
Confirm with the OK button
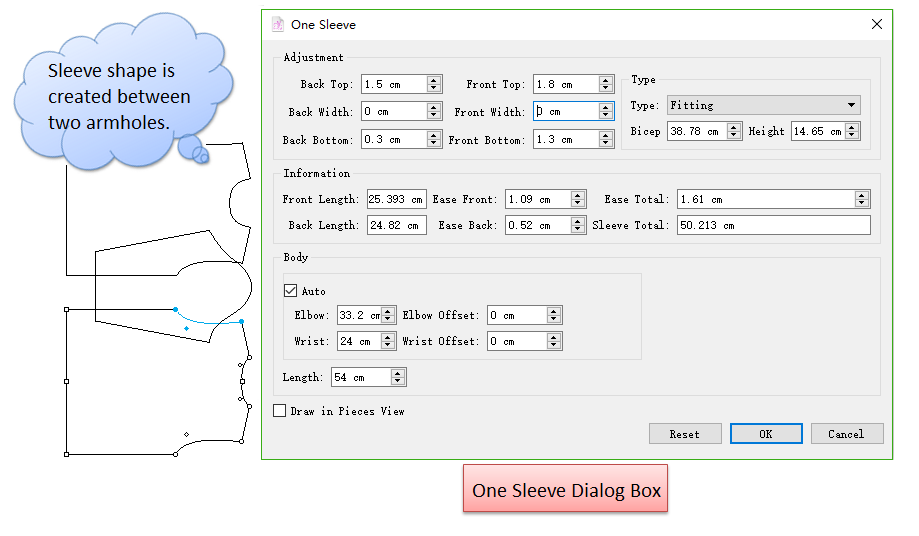(765, 434)
